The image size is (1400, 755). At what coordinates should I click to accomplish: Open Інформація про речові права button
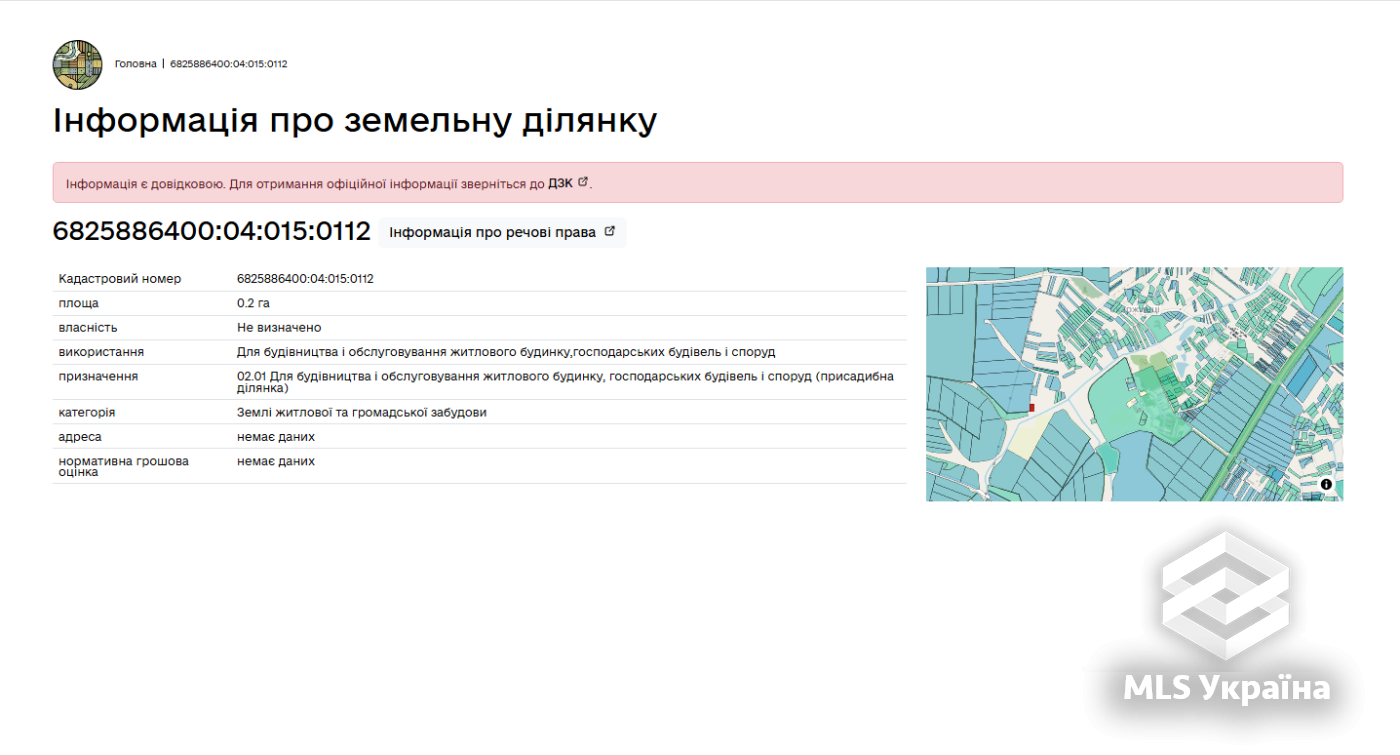coord(502,232)
